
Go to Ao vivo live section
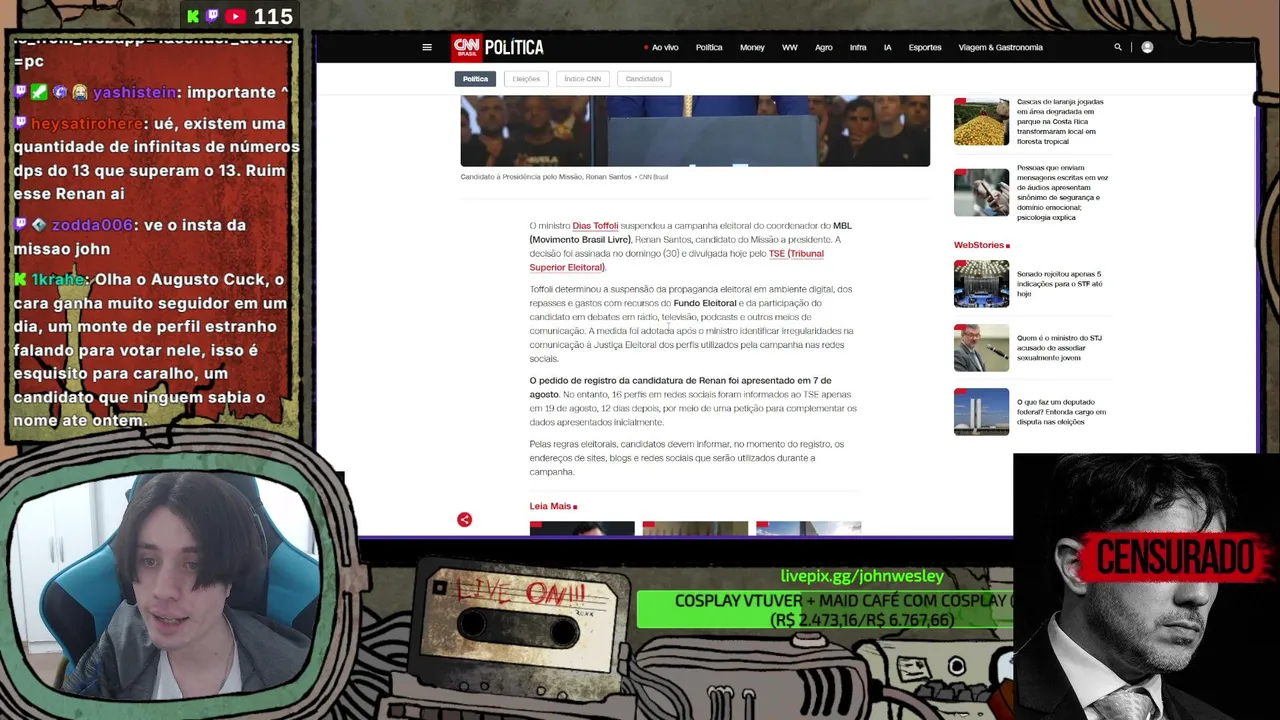[x=661, y=47]
